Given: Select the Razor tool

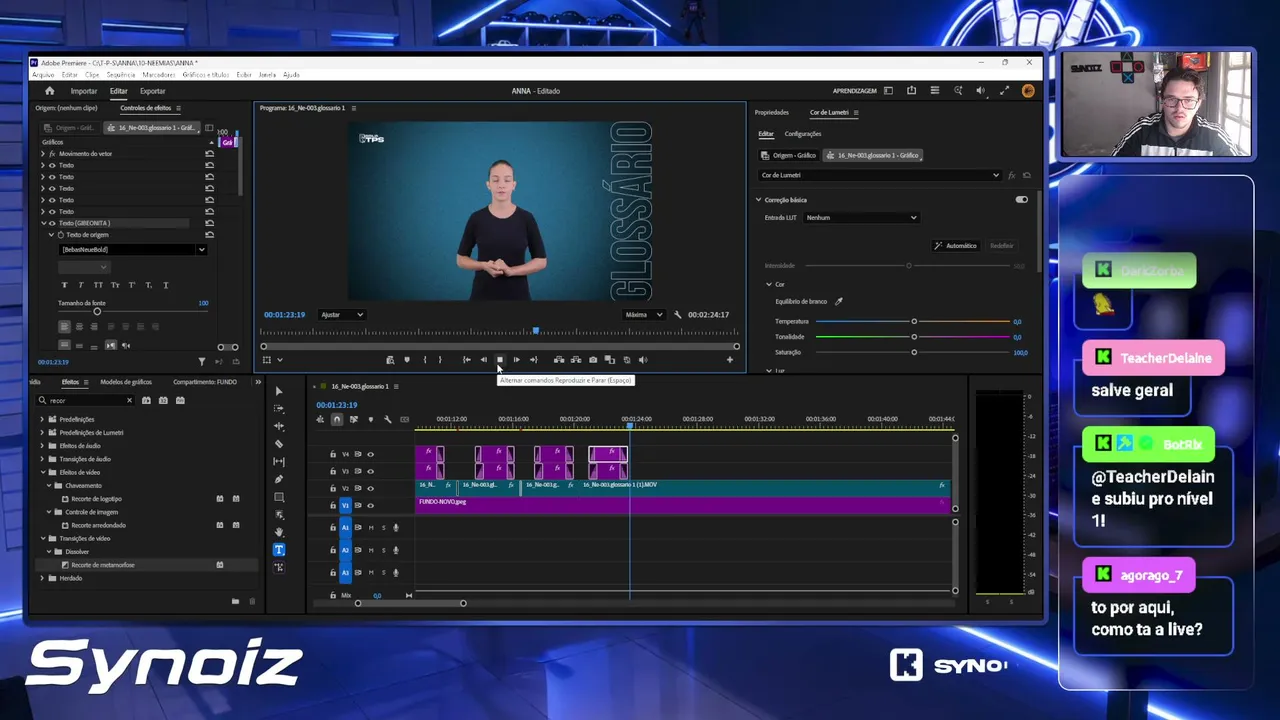Looking at the screenshot, I should (x=279, y=444).
